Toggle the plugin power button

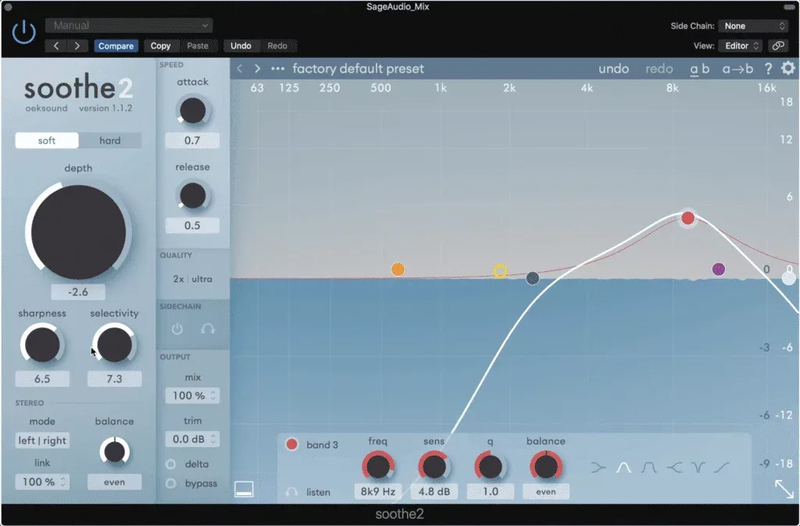tap(23, 33)
